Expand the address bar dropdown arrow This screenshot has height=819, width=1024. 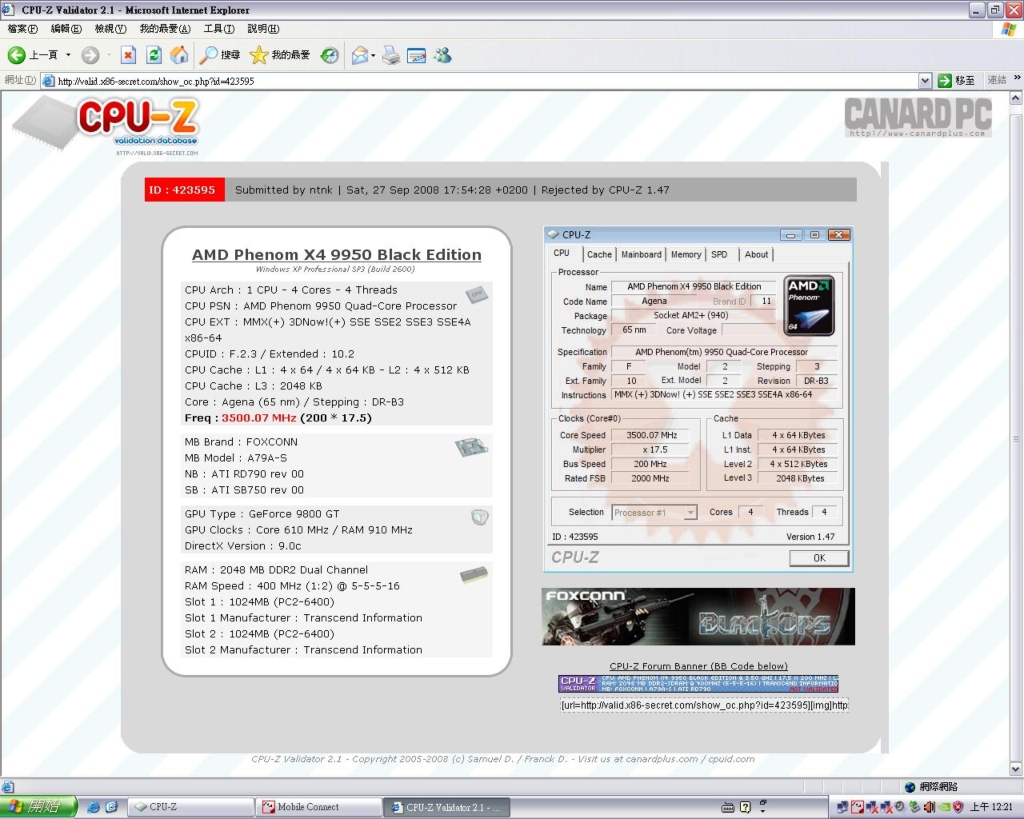(x=925, y=81)
